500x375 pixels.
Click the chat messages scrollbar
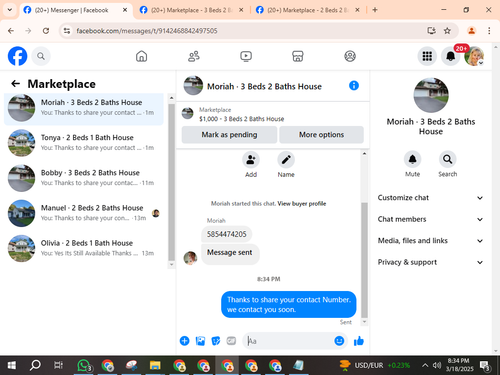(364, 259)
